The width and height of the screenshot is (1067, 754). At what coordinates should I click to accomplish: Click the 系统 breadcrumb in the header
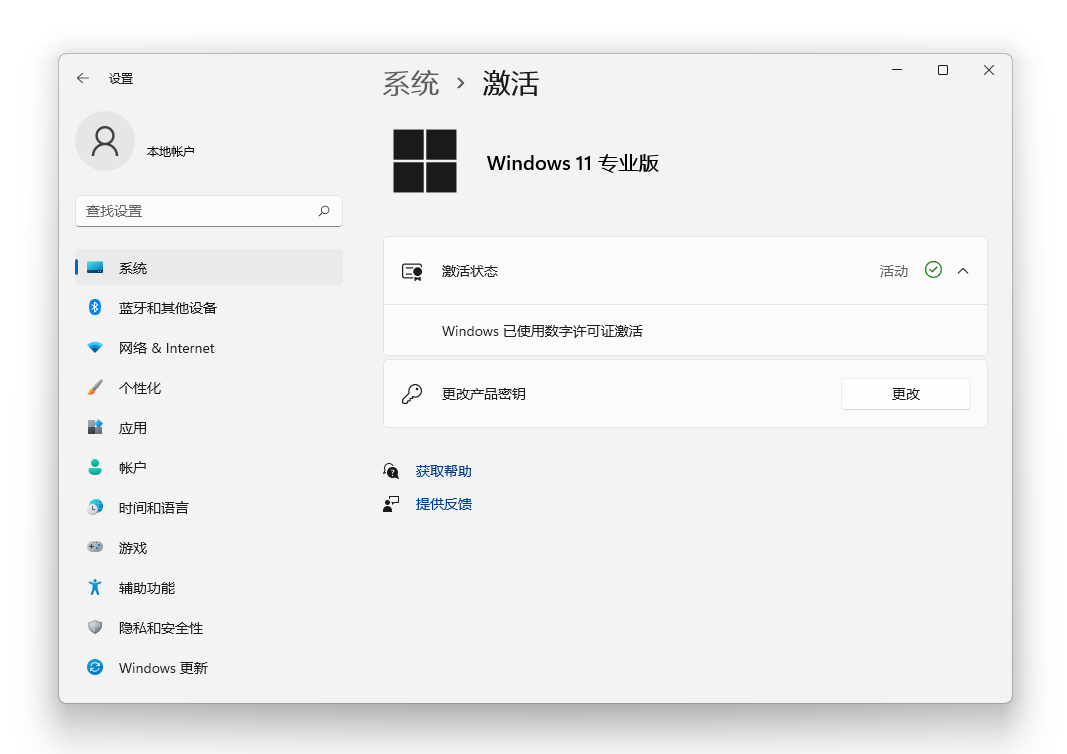click(x=411, y=84)
